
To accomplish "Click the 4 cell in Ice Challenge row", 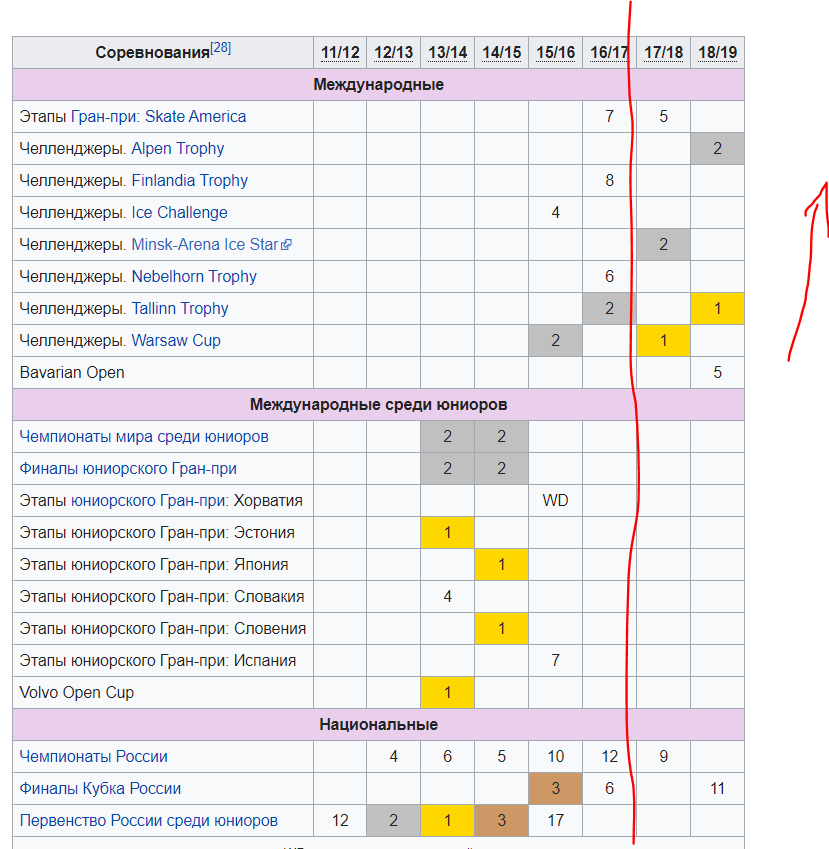I will (x=556, y=212).
